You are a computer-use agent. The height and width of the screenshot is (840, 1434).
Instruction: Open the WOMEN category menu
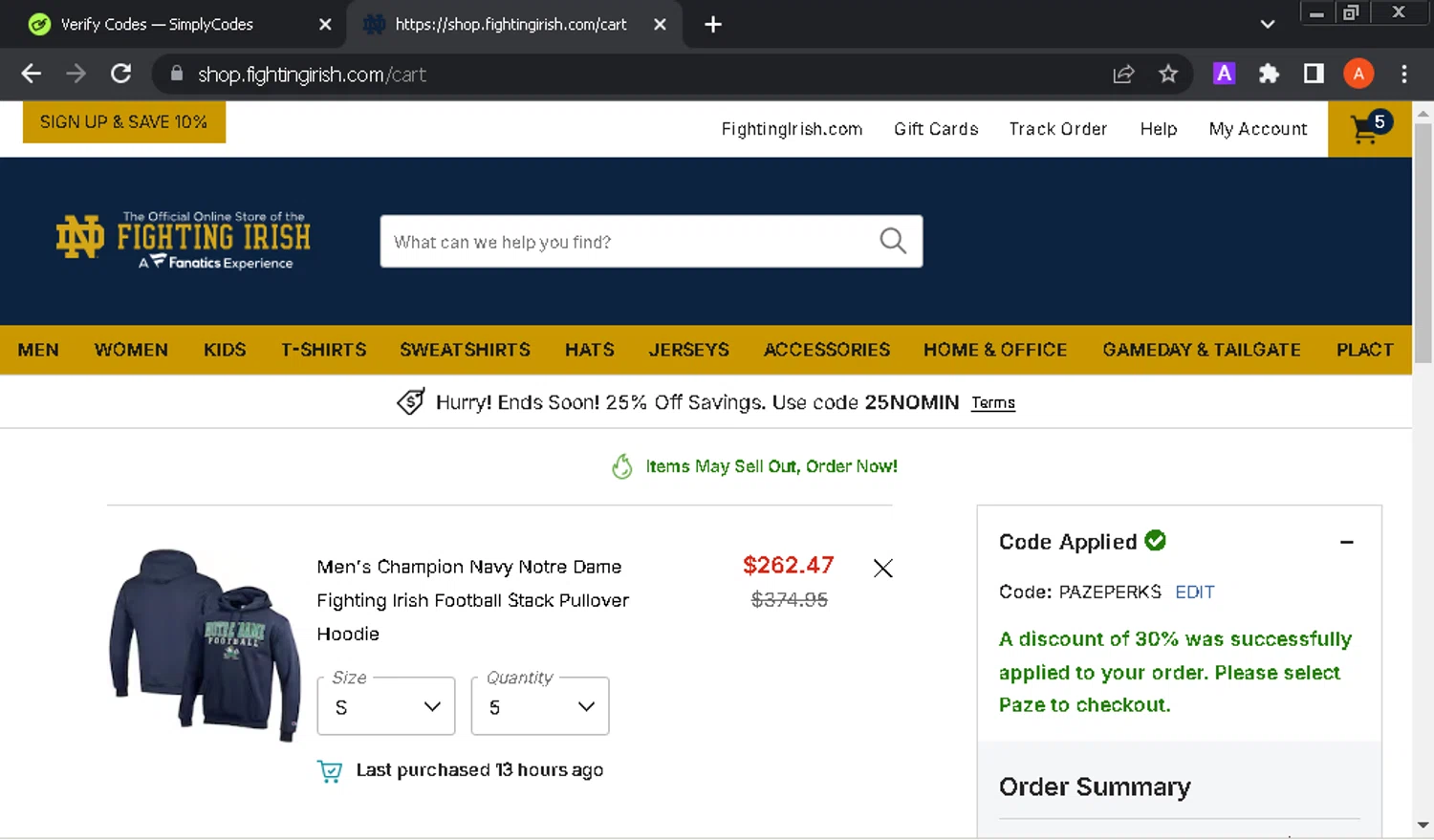pyautogui.click(x=131, y=350)
